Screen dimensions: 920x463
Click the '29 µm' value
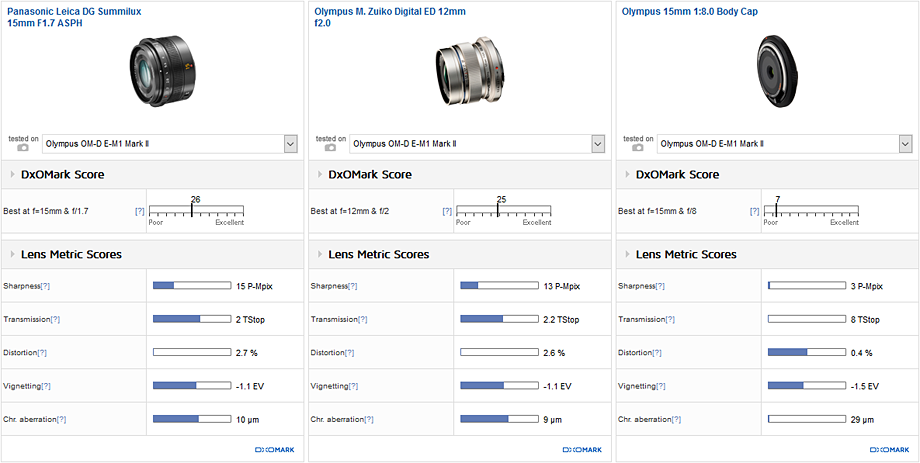862,420
